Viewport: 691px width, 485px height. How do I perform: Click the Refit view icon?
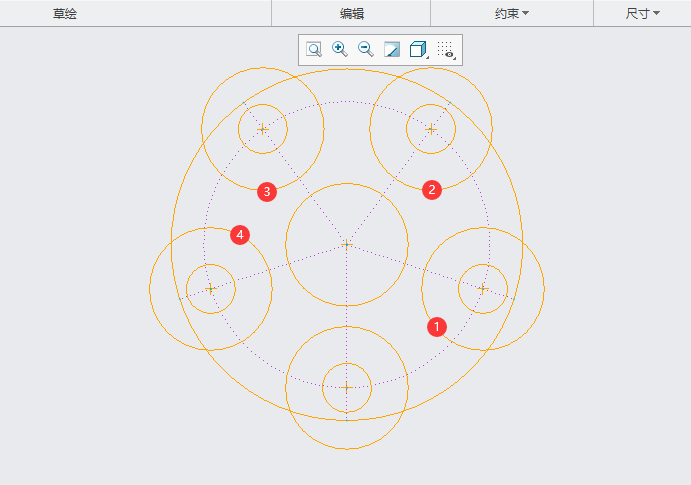pyautogui.click(x=314, y=49)
